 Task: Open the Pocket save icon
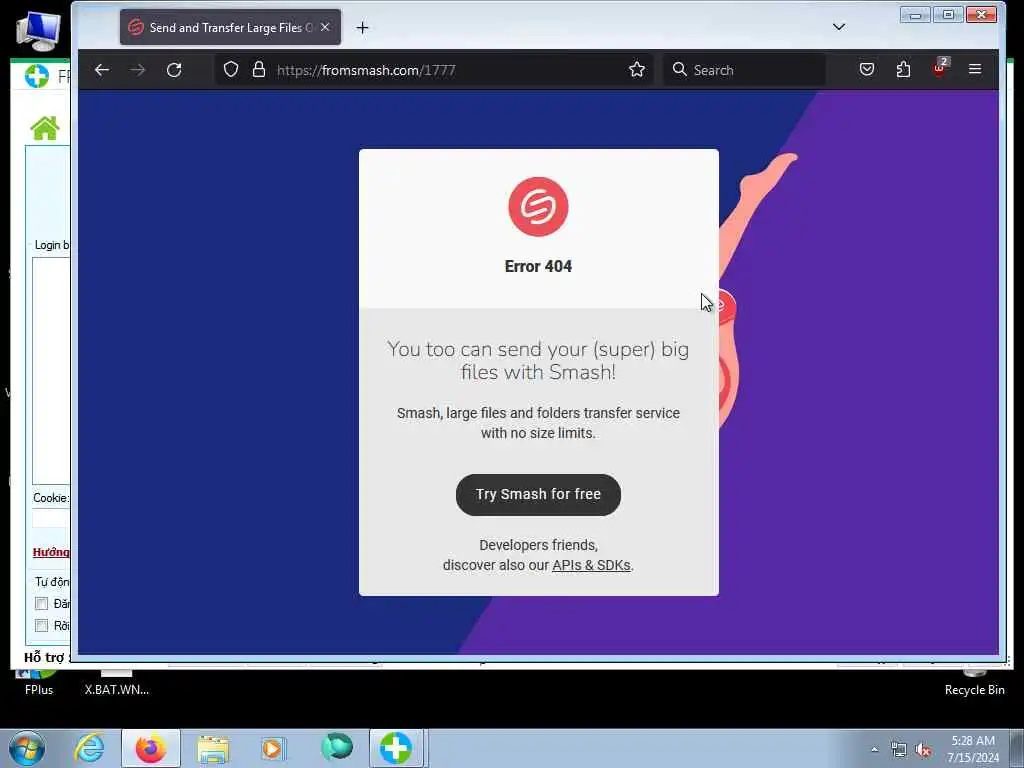coord(867,69)
